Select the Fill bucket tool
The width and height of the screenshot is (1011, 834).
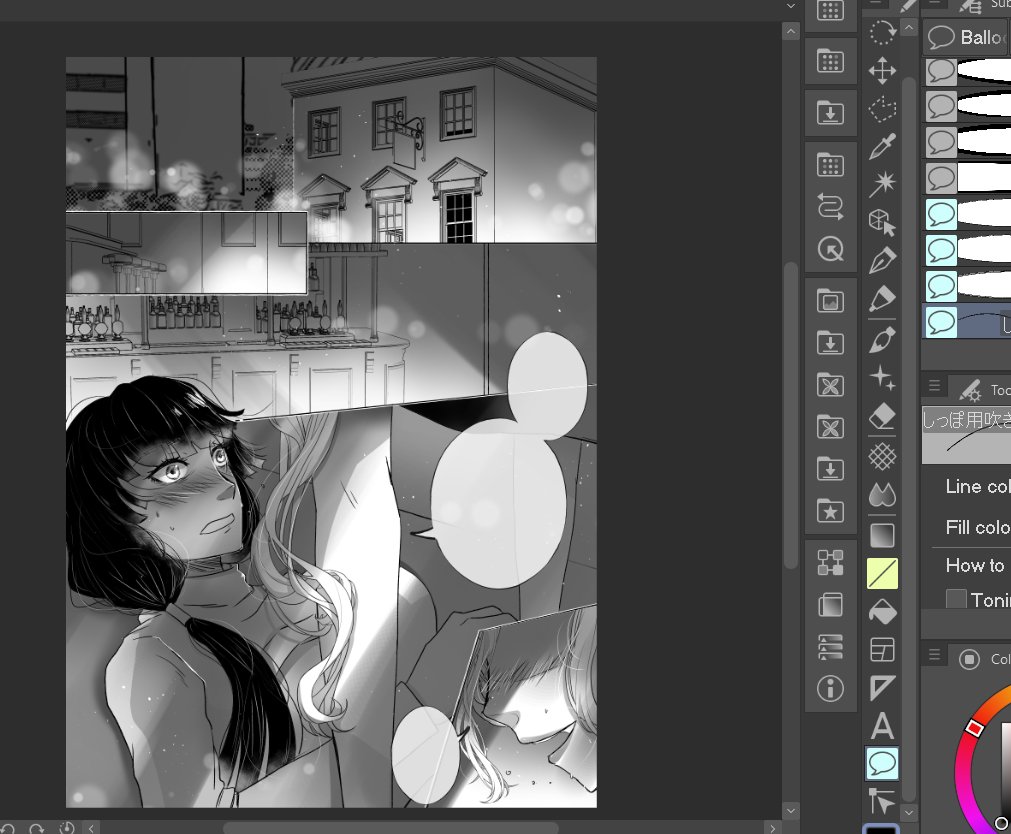882,612
